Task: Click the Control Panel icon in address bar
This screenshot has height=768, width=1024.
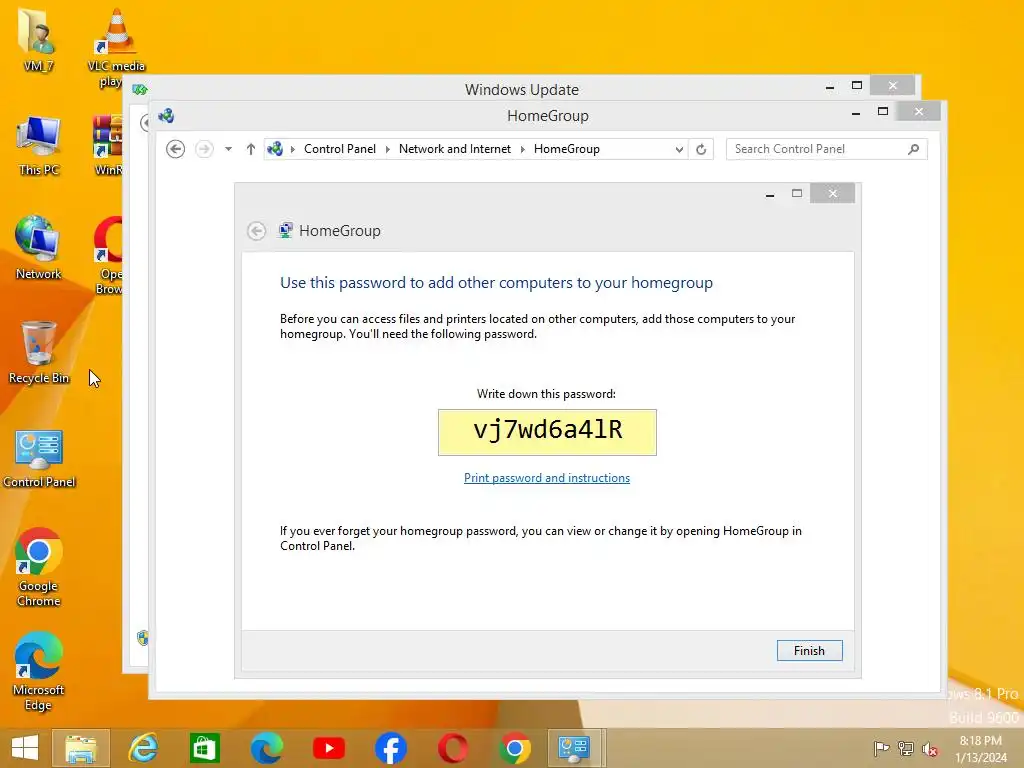Action: [276, 149]
